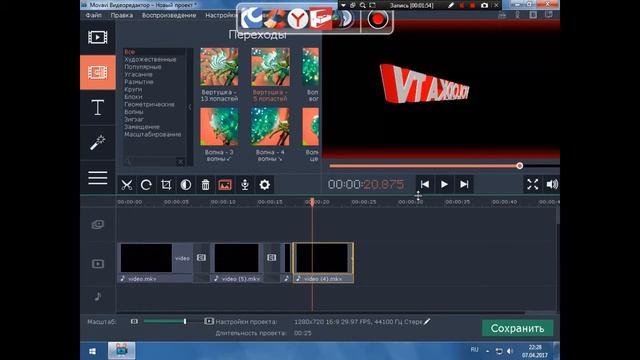This screenshot has height=360, width=640.
Task: Open clip properties gear icon
Action: [x=264, y=185]
